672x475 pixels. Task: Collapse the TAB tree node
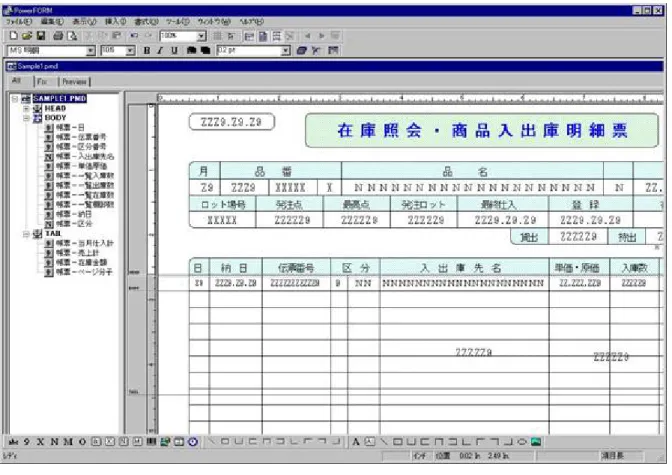tap(26, 234)
